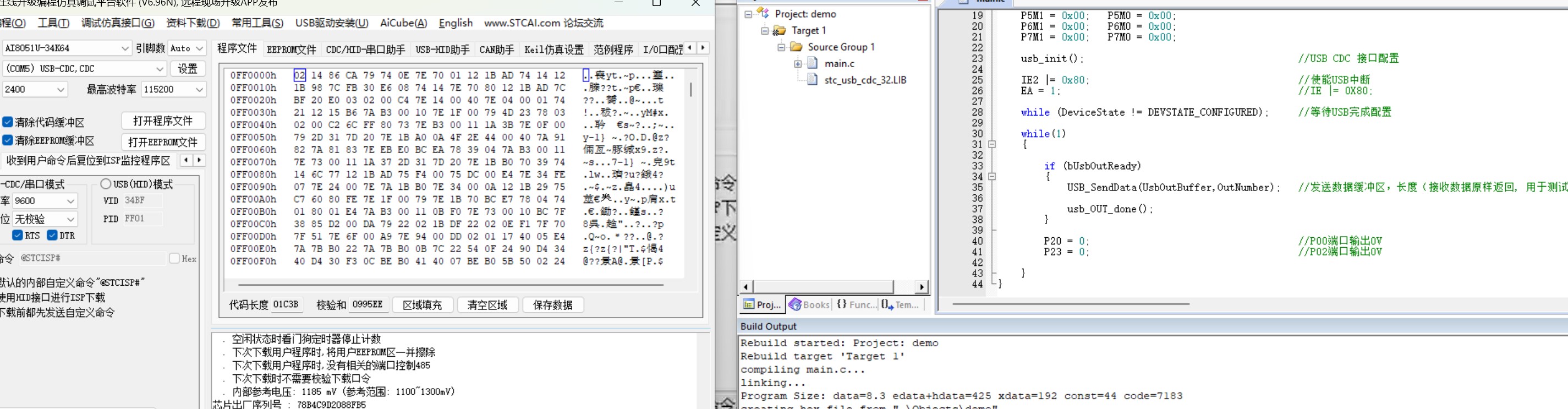Collapse the Project: demo tree node
The image size is (1568, 409).
point(748,14)
